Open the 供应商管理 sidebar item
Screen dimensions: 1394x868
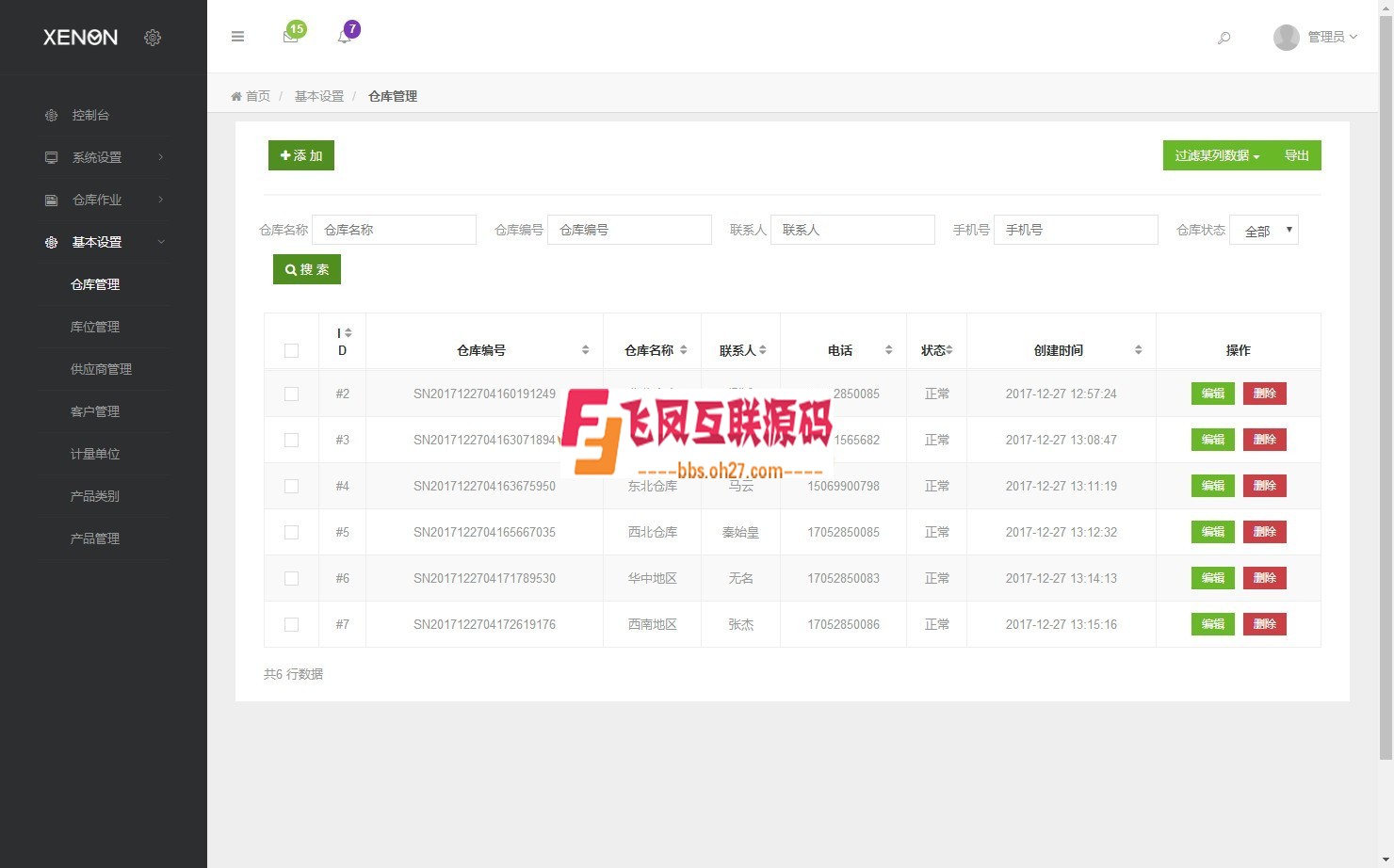click(x=101, y=369)
